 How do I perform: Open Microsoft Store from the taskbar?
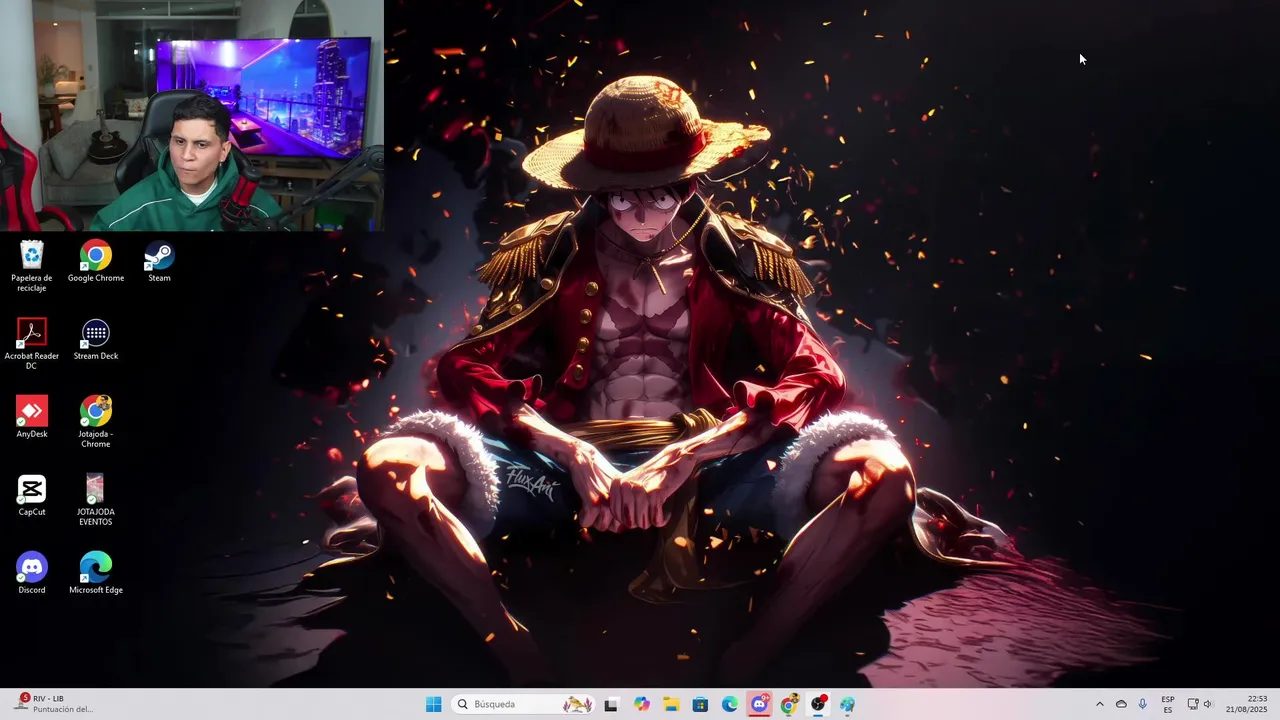(700, 704)
